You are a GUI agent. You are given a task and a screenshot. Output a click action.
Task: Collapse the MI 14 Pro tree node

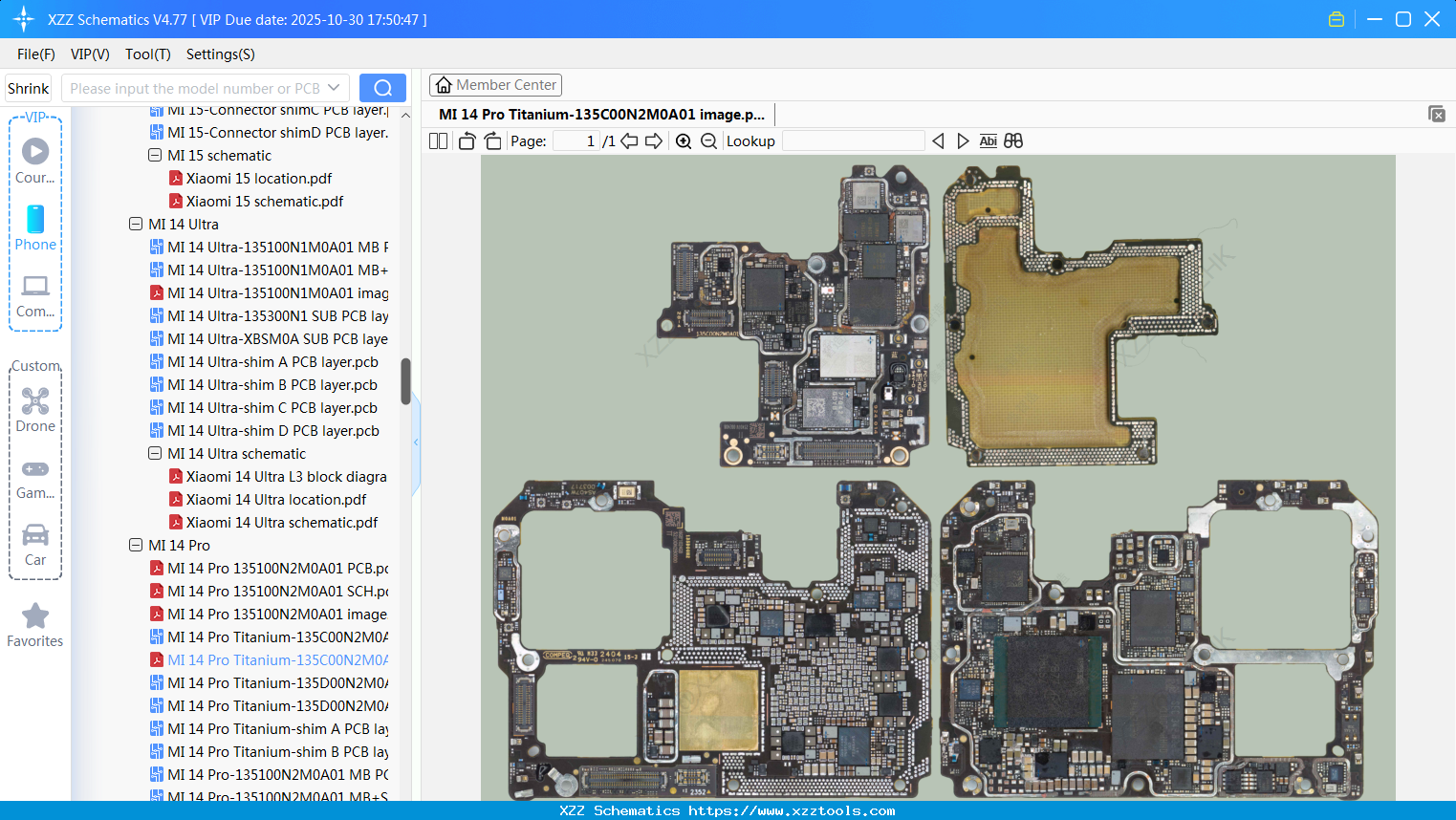pos(136,545)
